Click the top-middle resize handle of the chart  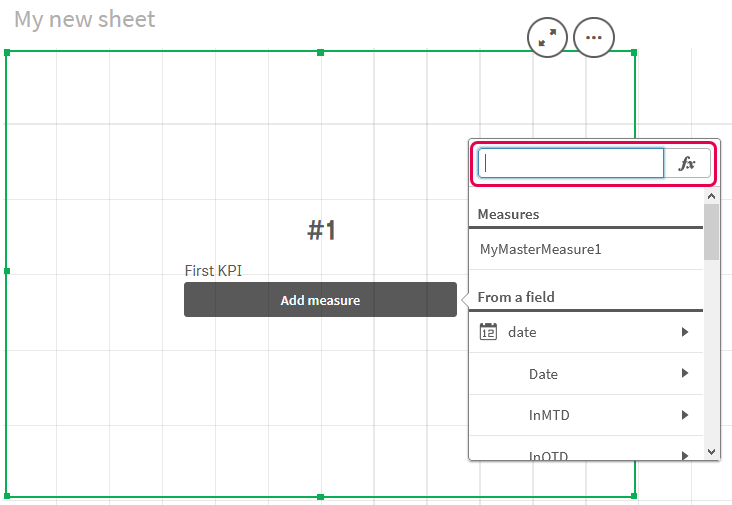320,51
